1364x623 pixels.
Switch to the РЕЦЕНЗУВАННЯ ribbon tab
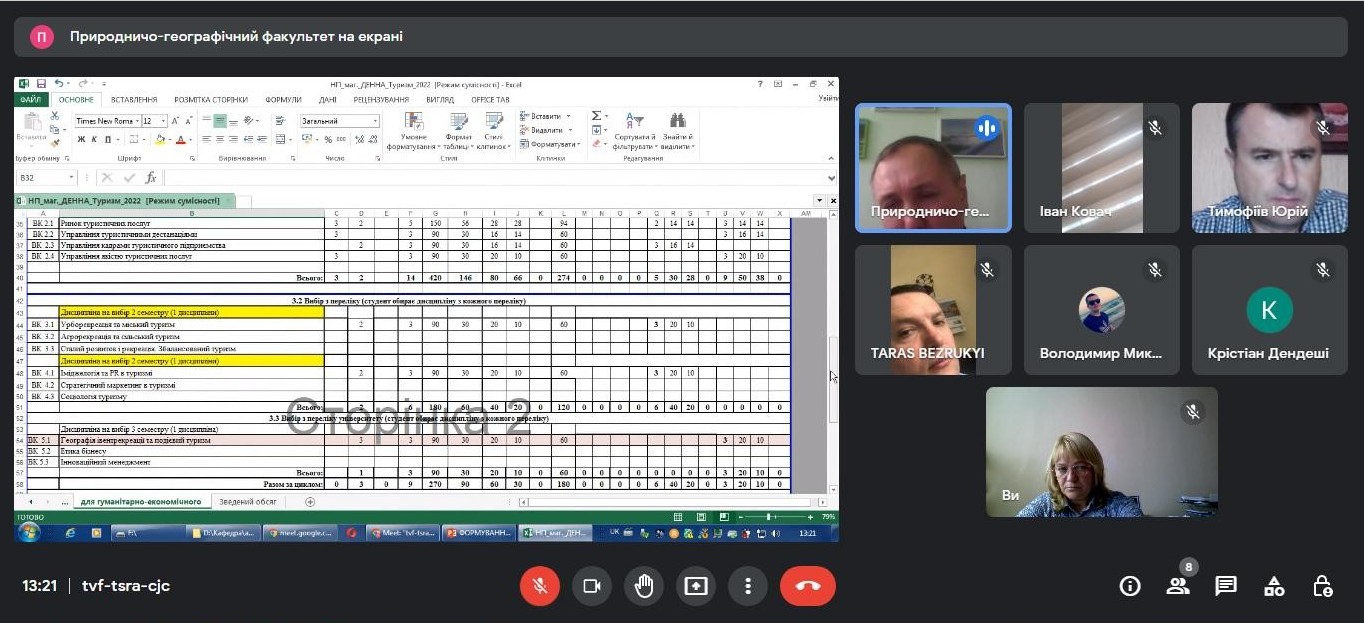381,100
